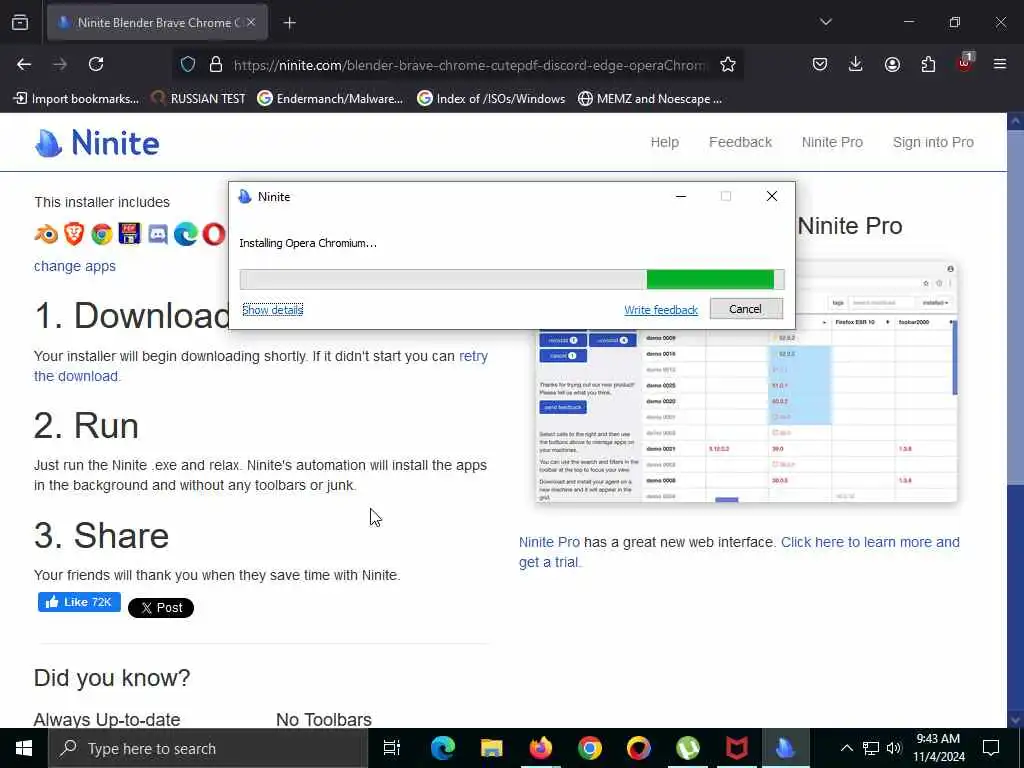This screenshot has width=1024, height=768.
Task: Open the Pocket save icon
Action: tap(820, 64)
